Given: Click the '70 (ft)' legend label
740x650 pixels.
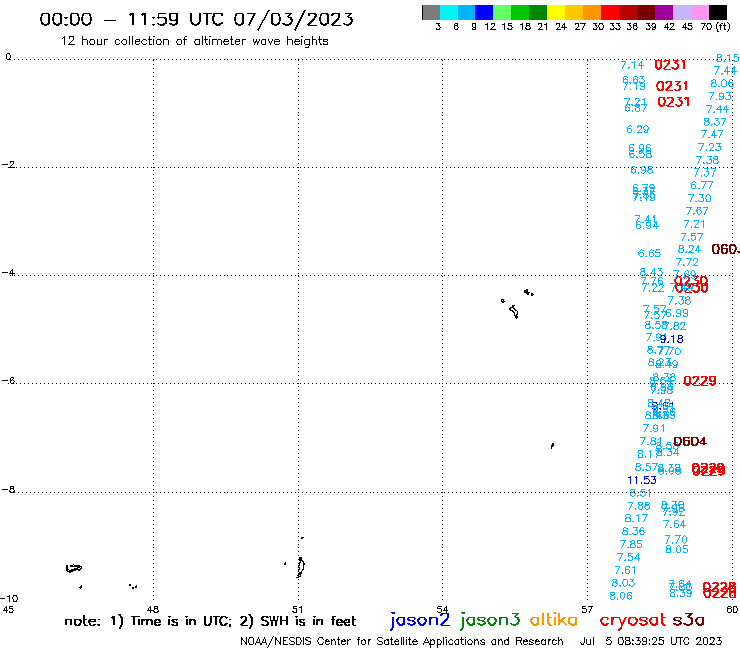Looking at the screenshot, I should click(715, 26).
